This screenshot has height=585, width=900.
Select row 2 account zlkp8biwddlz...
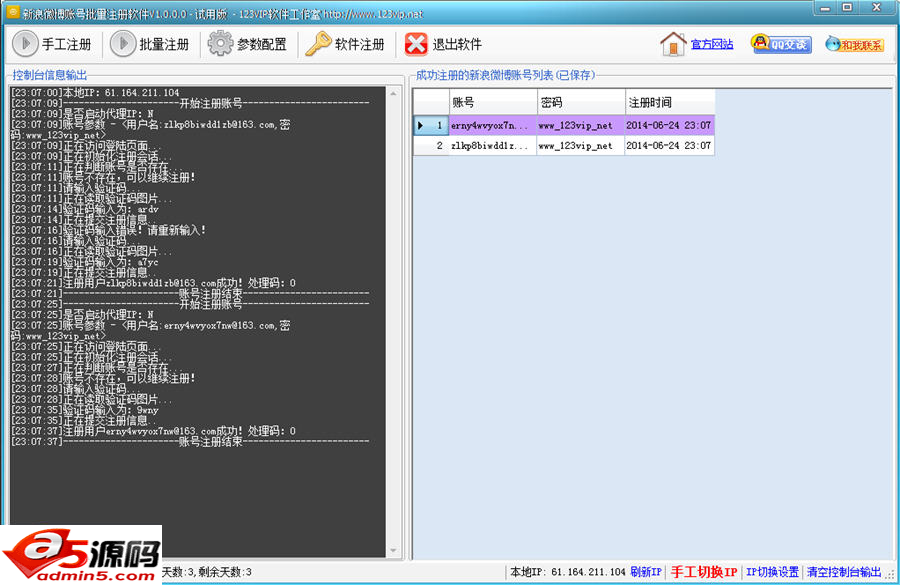[x=492, y=146]
